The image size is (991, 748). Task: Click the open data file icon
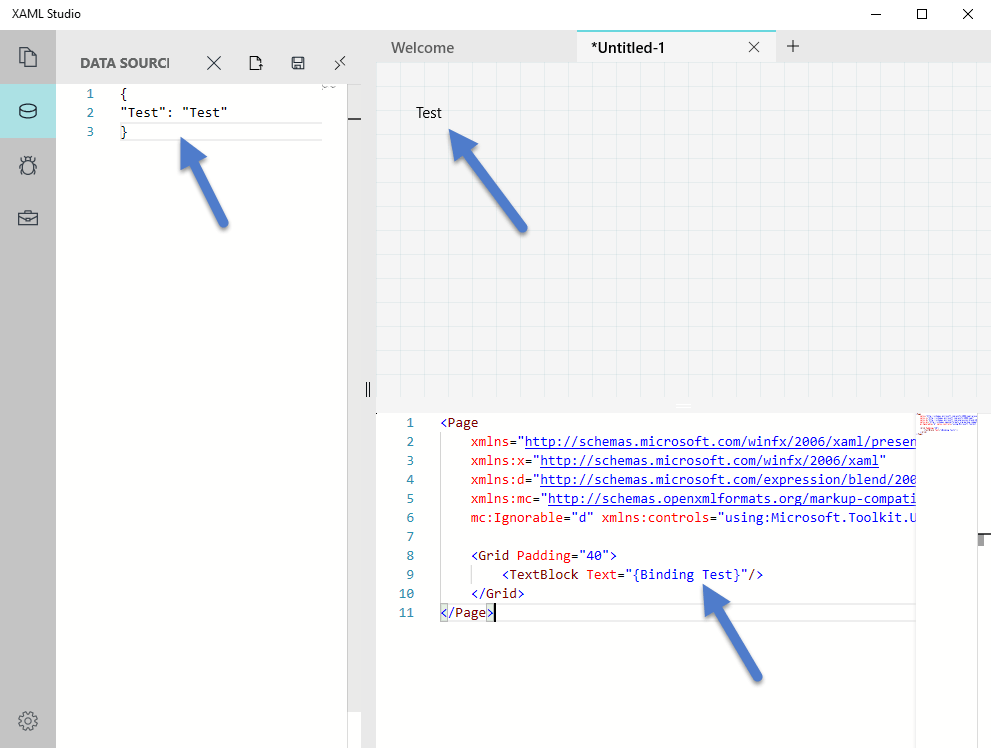point(256,63)
